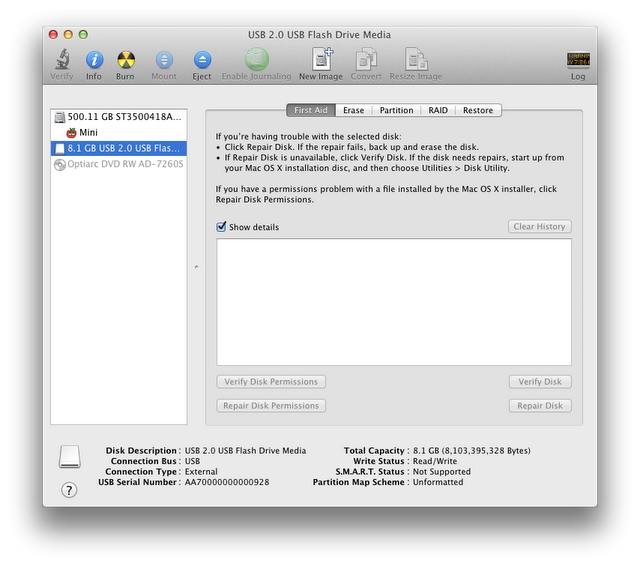The width and height of the screenshot is (640, 566).
Task: Open the Info toolbar icon
Action: coord(94,60)
